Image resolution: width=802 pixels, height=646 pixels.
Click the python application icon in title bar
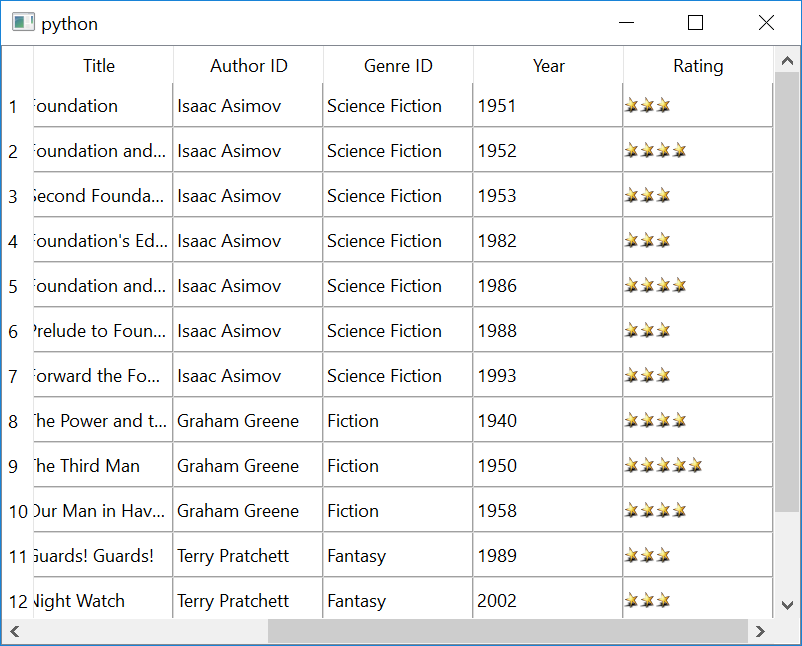[x=22, y=21]
